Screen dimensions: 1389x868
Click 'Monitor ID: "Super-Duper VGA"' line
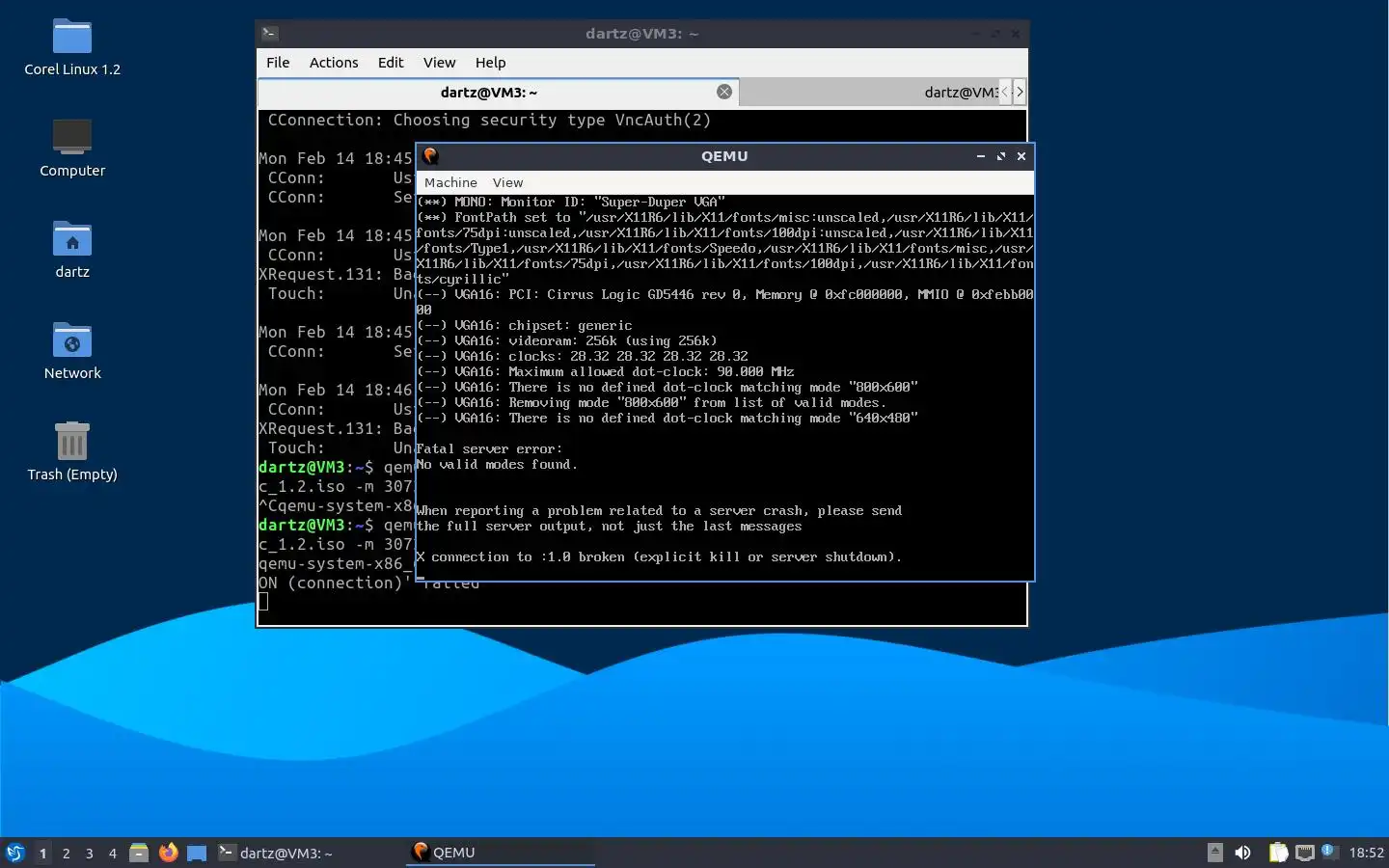click(x=570, y=202)
